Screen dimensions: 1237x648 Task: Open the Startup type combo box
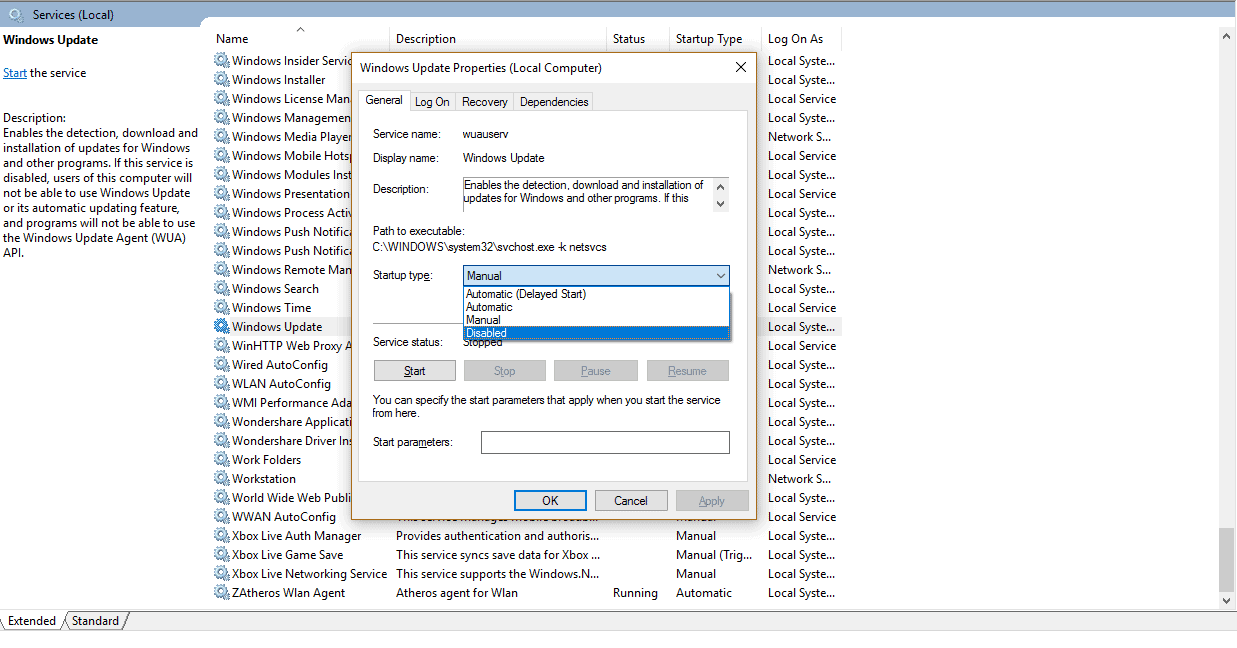(x=596, y=276)
